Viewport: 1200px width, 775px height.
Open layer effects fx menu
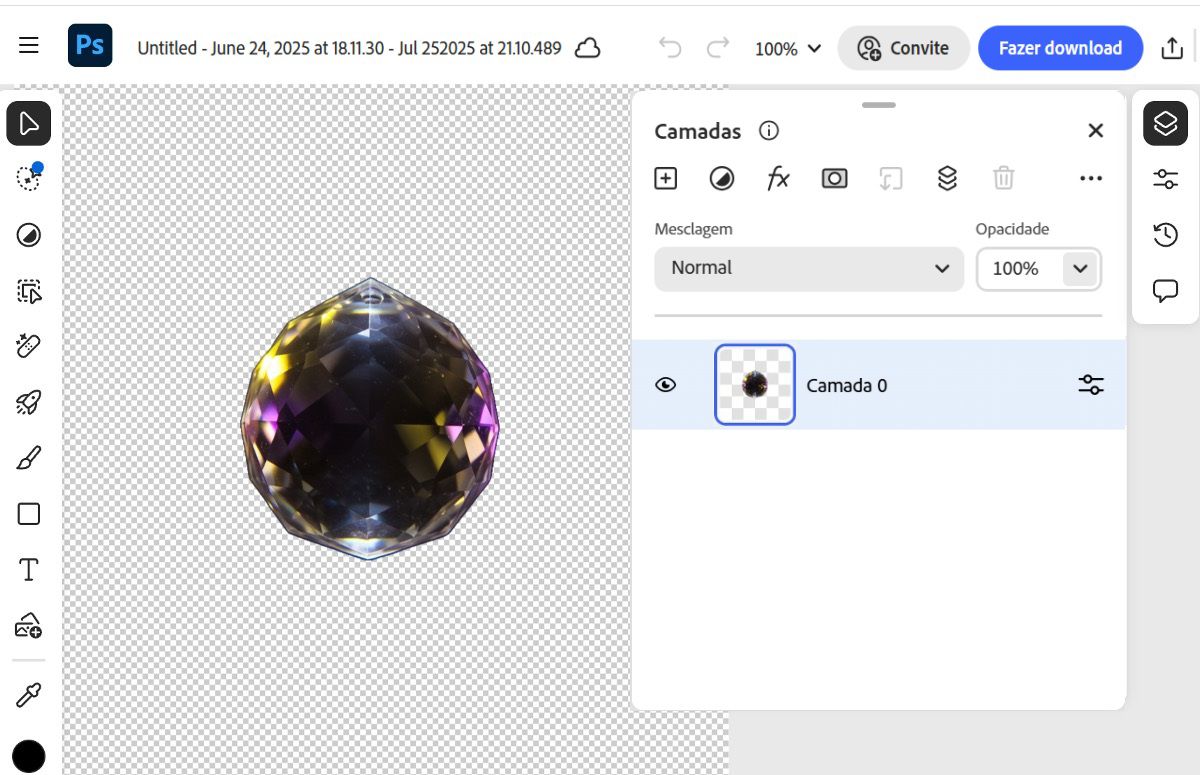pos(778,178)
